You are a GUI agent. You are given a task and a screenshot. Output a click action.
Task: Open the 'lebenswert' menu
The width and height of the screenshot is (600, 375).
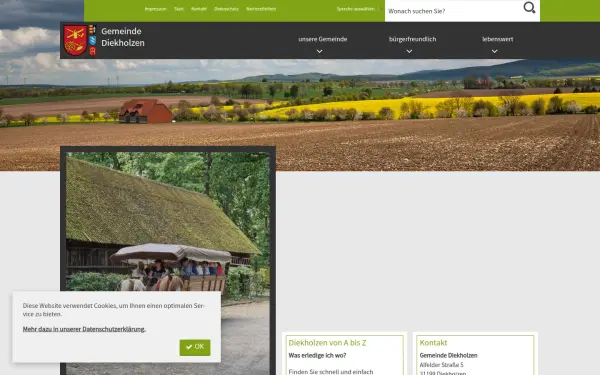[497, 39]
